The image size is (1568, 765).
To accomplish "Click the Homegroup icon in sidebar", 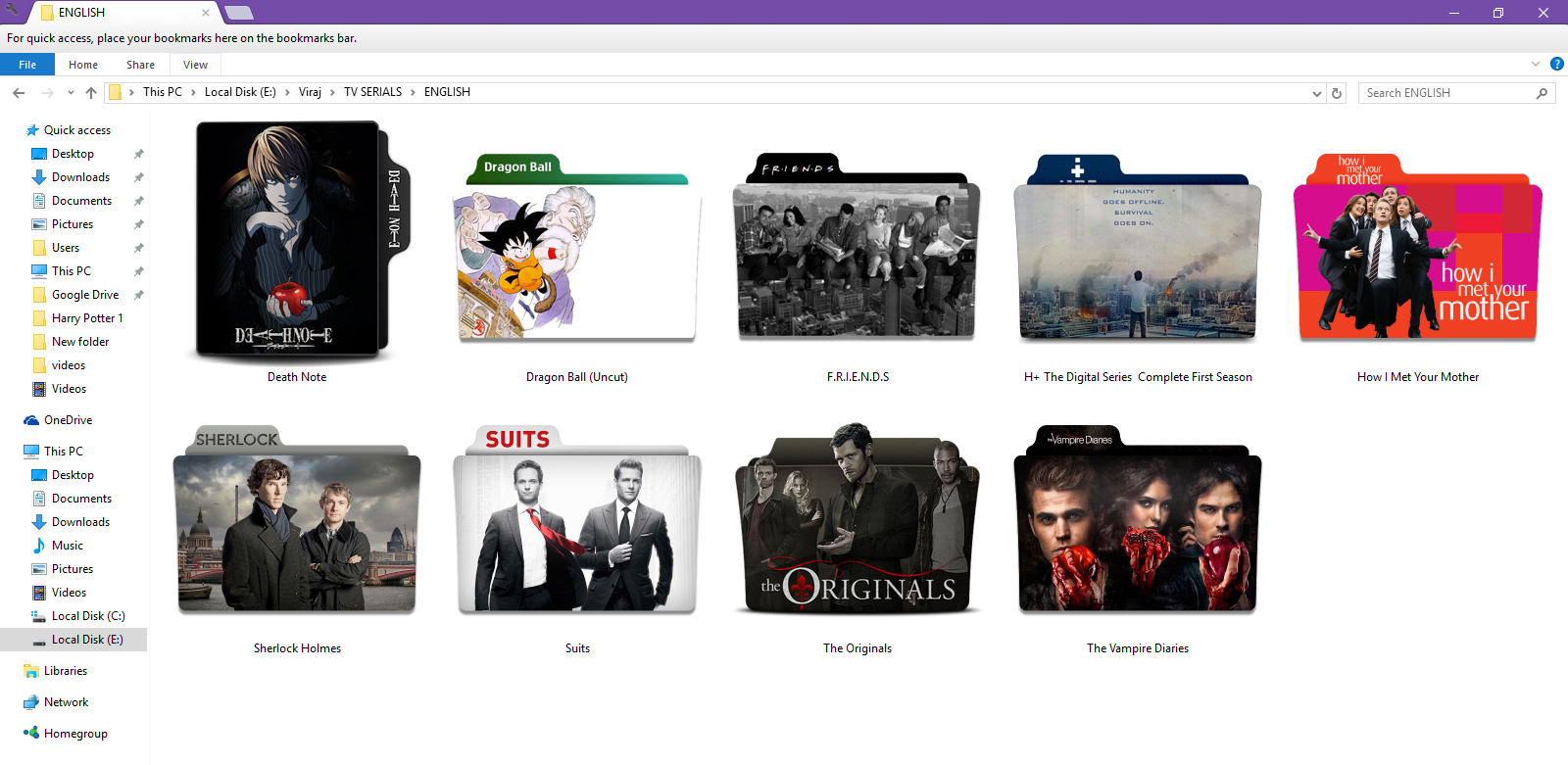I will [x=31, y=733].
